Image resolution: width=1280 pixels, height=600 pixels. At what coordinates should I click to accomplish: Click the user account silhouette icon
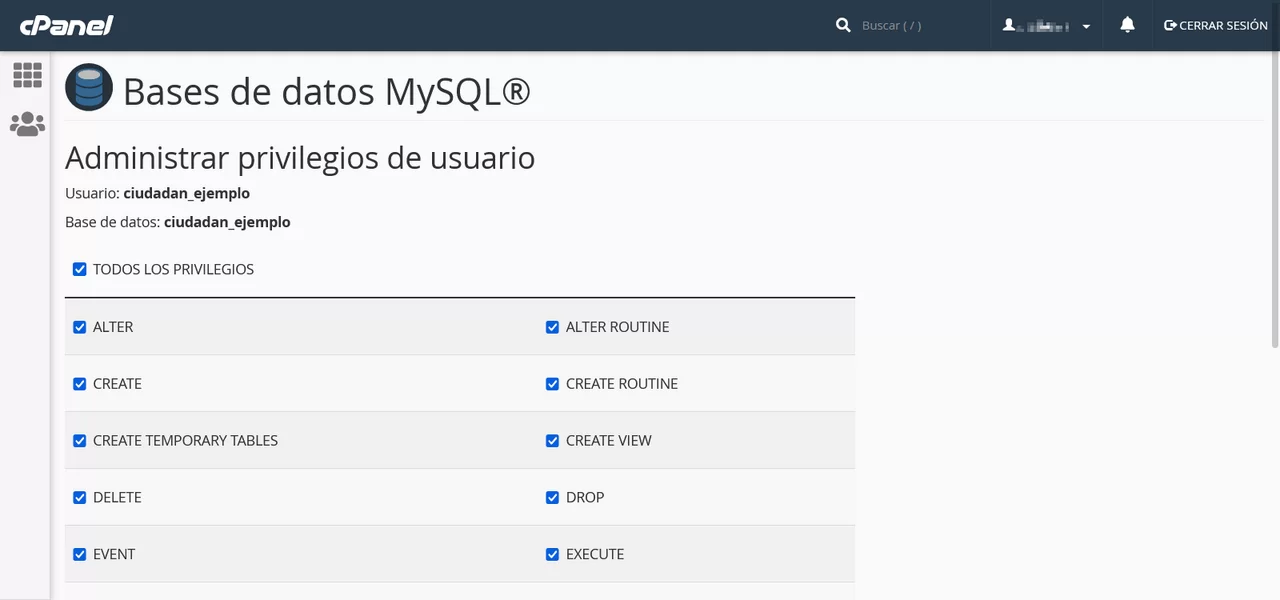click(1009, 25)
